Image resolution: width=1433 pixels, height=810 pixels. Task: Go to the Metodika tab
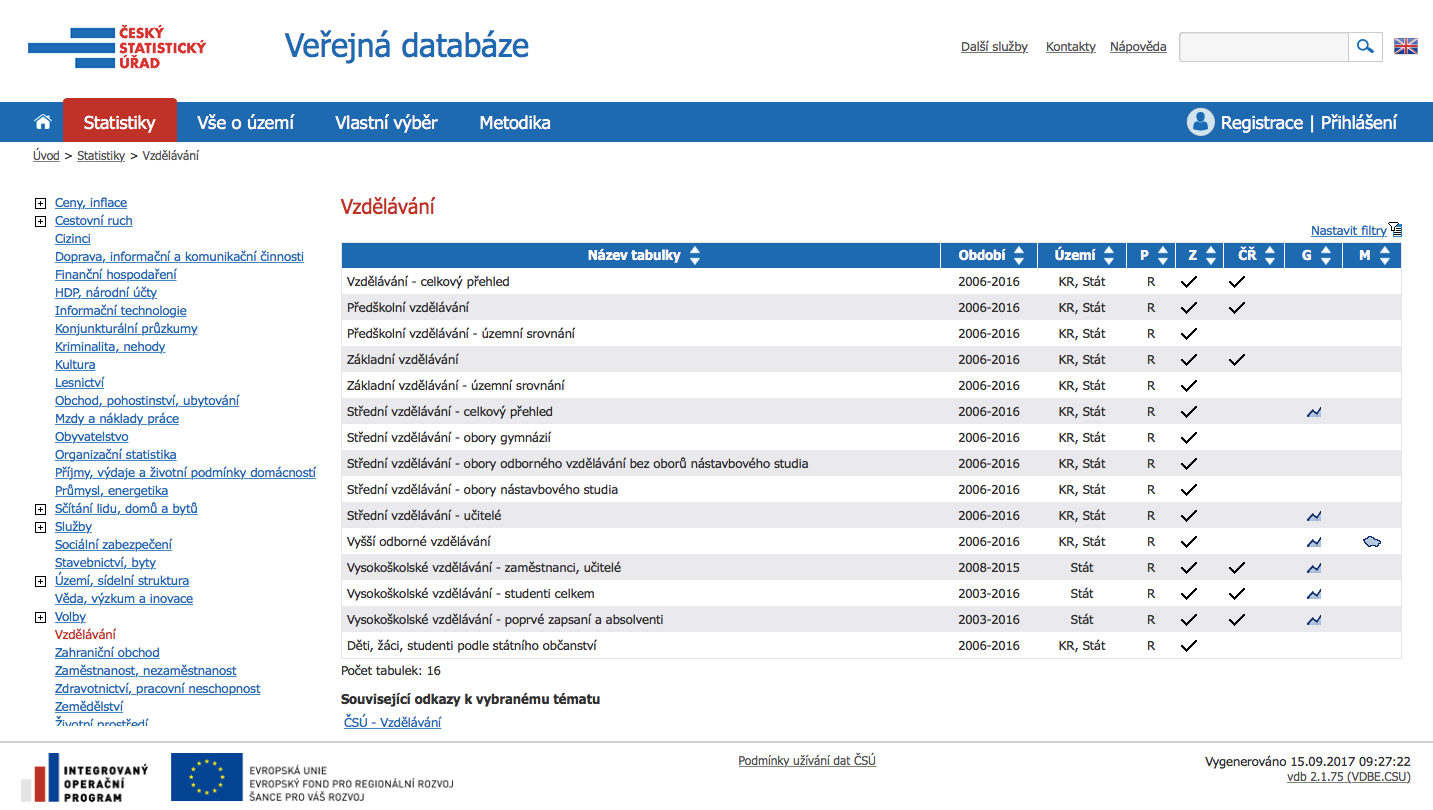514,123
